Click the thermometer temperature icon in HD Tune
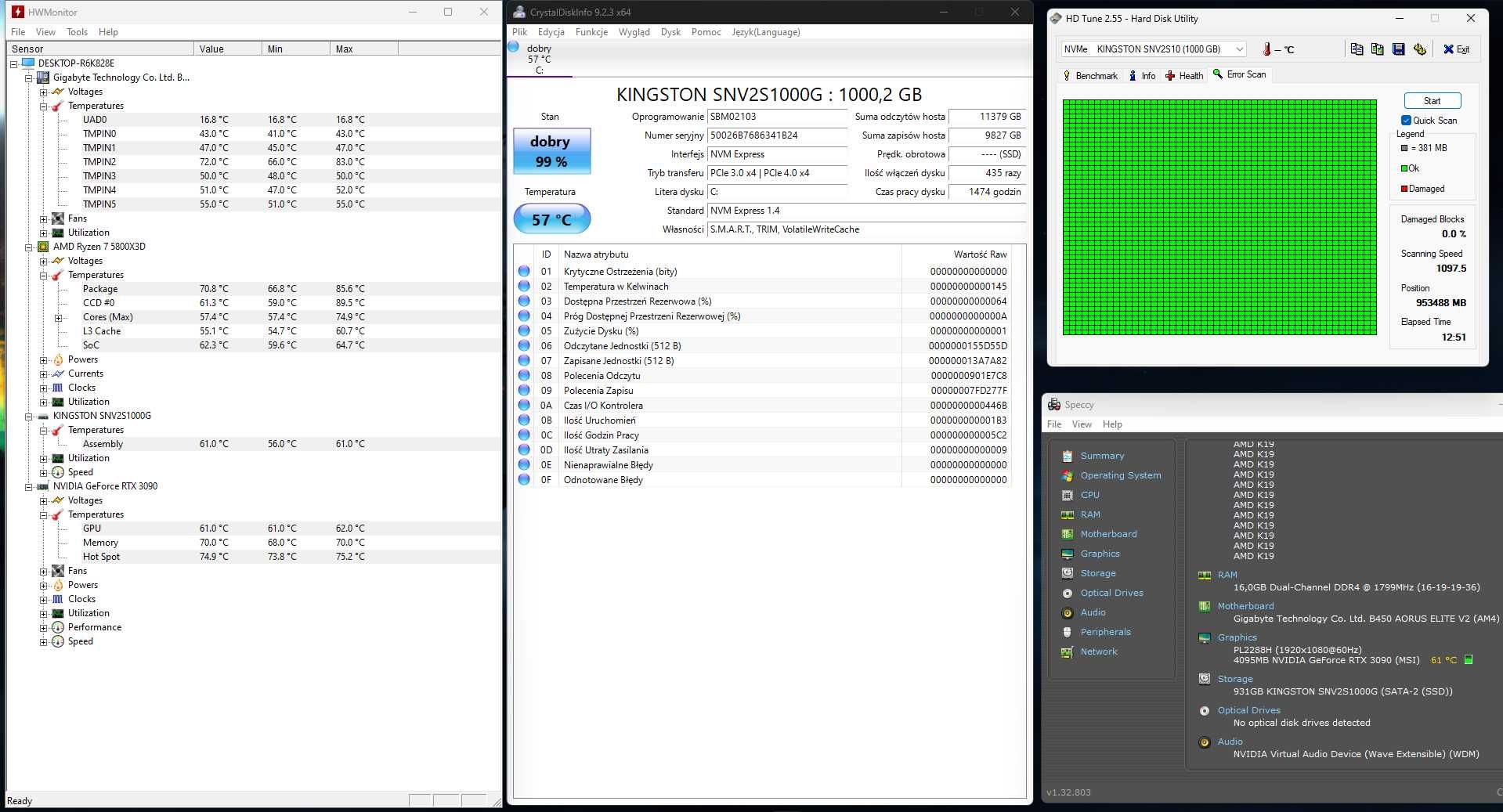The image size is (1503, 812). pyautogui.click(x=1266, y=49)
